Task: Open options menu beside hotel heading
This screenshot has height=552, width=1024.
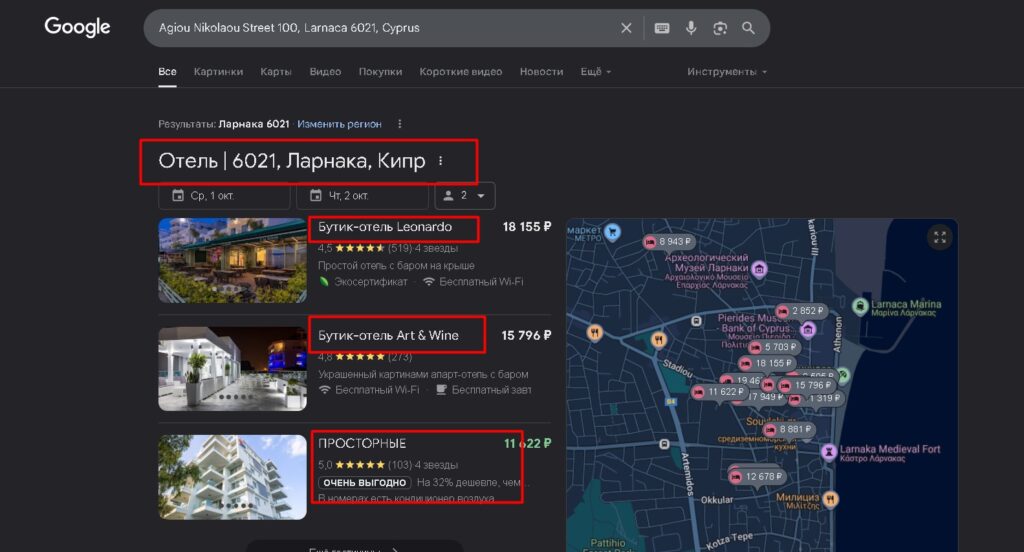Action: tap(441, 161)
